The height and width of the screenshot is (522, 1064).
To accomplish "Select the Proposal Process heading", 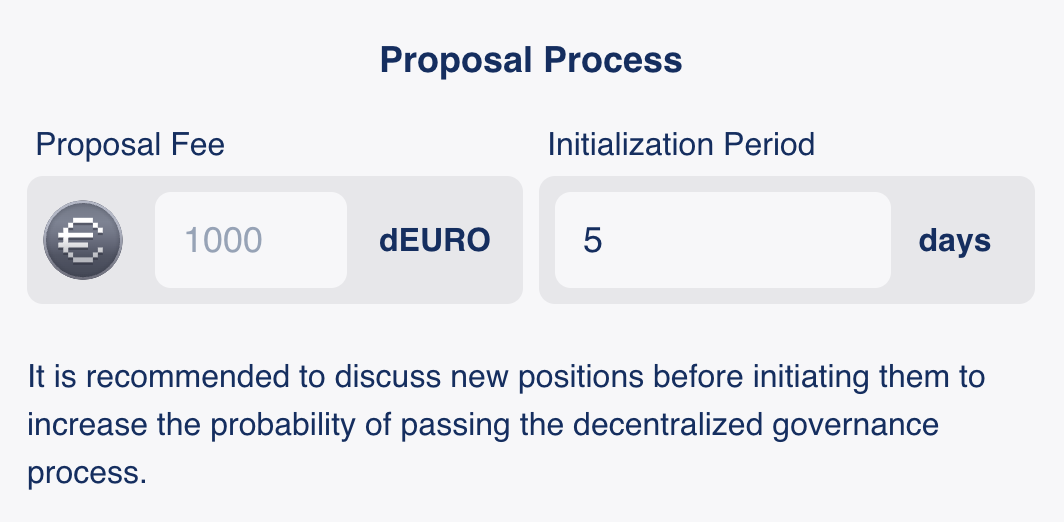I will 531,60.
